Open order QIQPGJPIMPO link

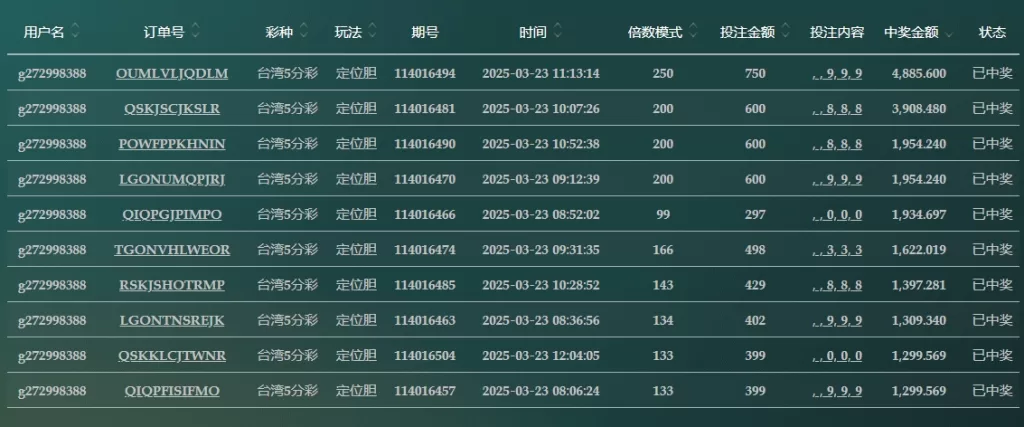coord(172,214)
